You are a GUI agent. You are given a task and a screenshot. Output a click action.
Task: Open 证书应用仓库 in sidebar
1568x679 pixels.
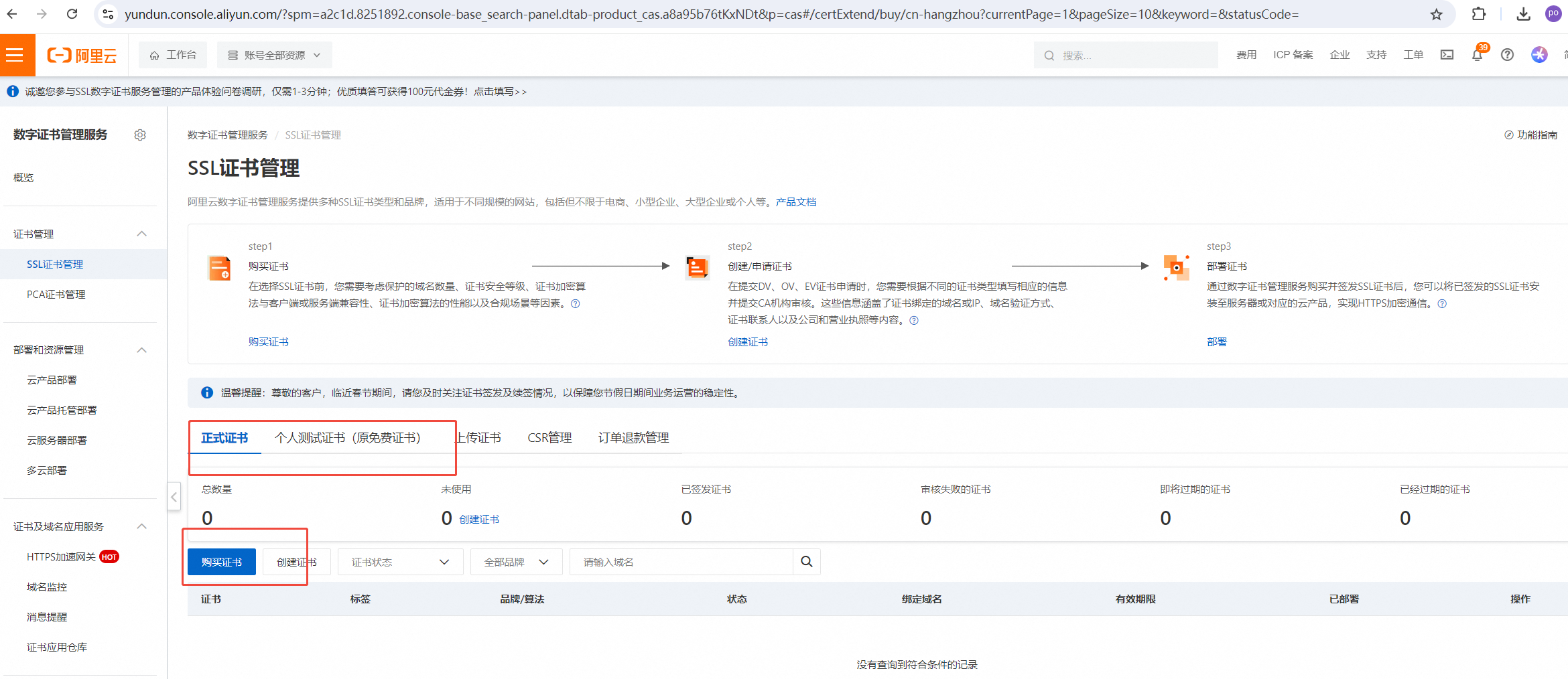pyautogui.click(x=57, y=648)
